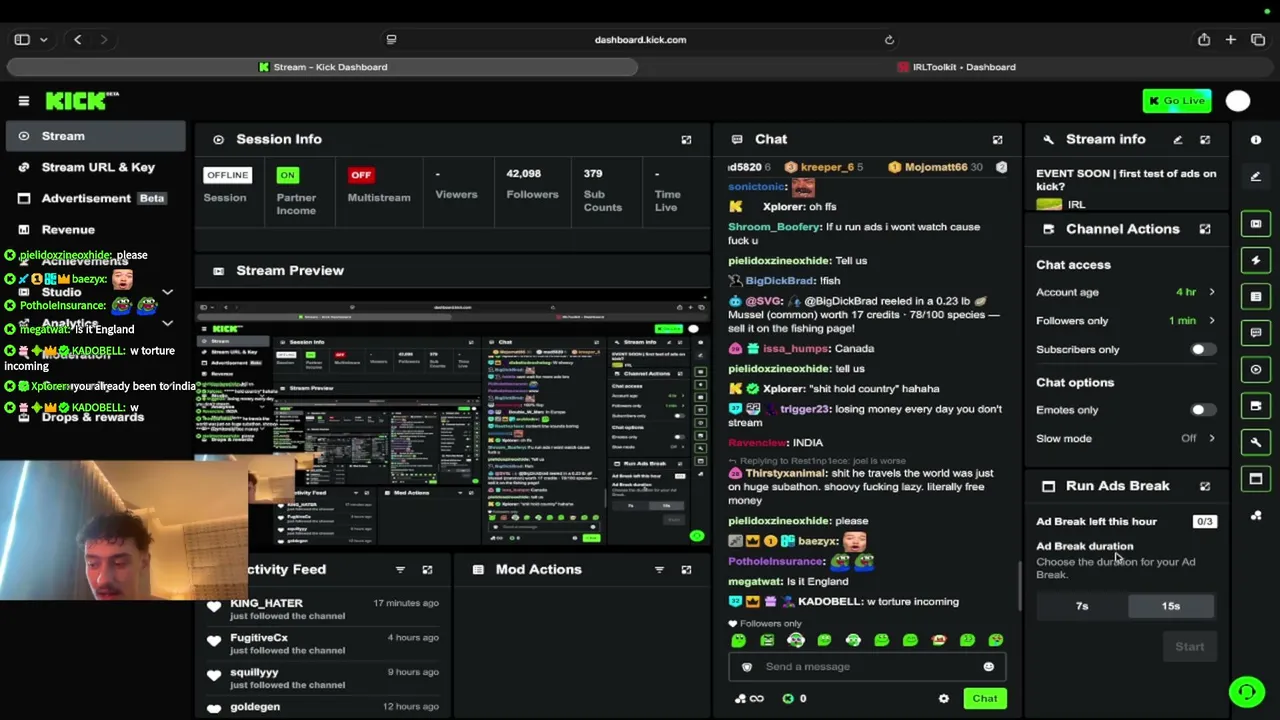Open Activity Feed filter dropdown
The width and height of the screenshot is (1280, 720).
pyautogui.click(x=400, y=570)
